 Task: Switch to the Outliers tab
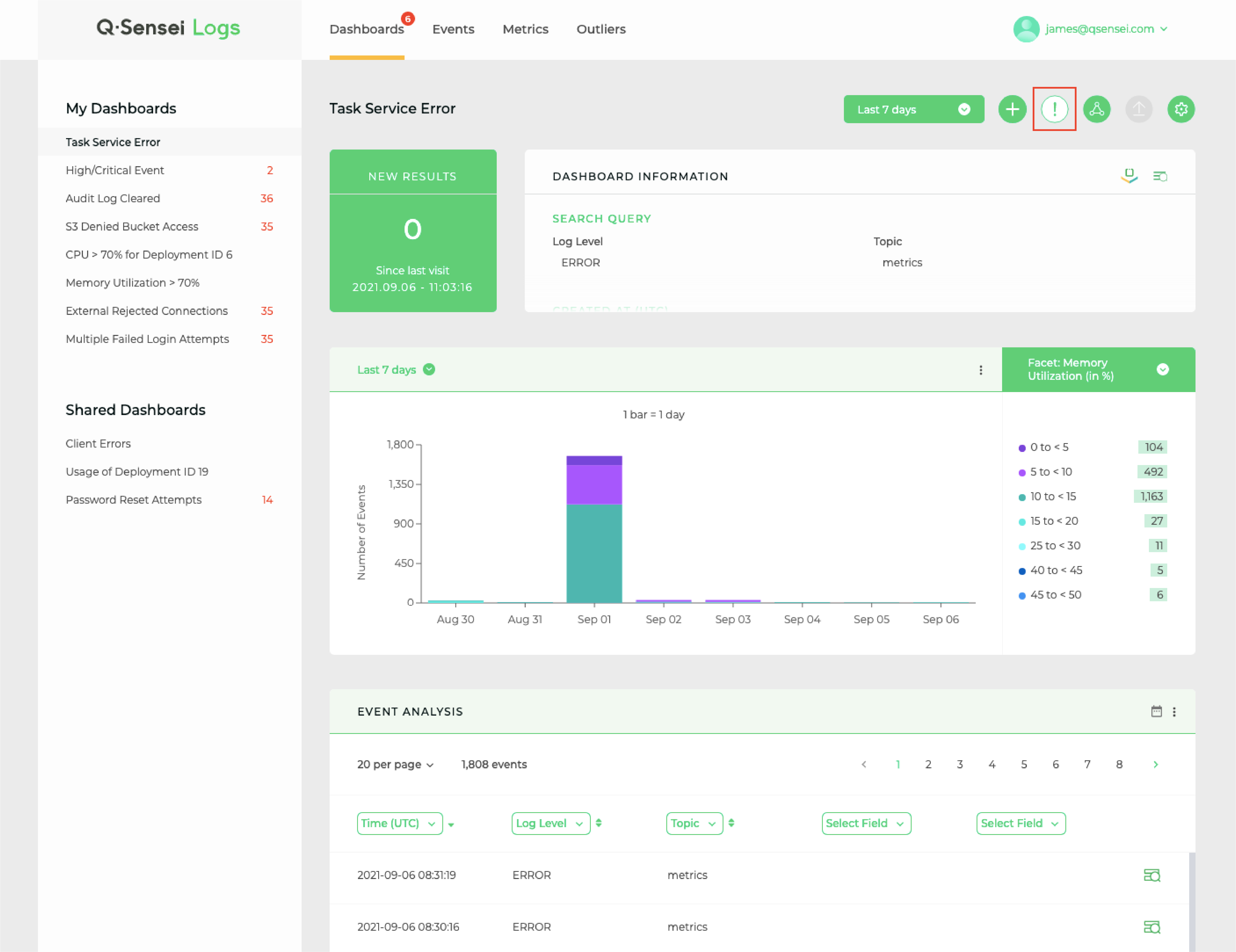(x=601, y=30)
